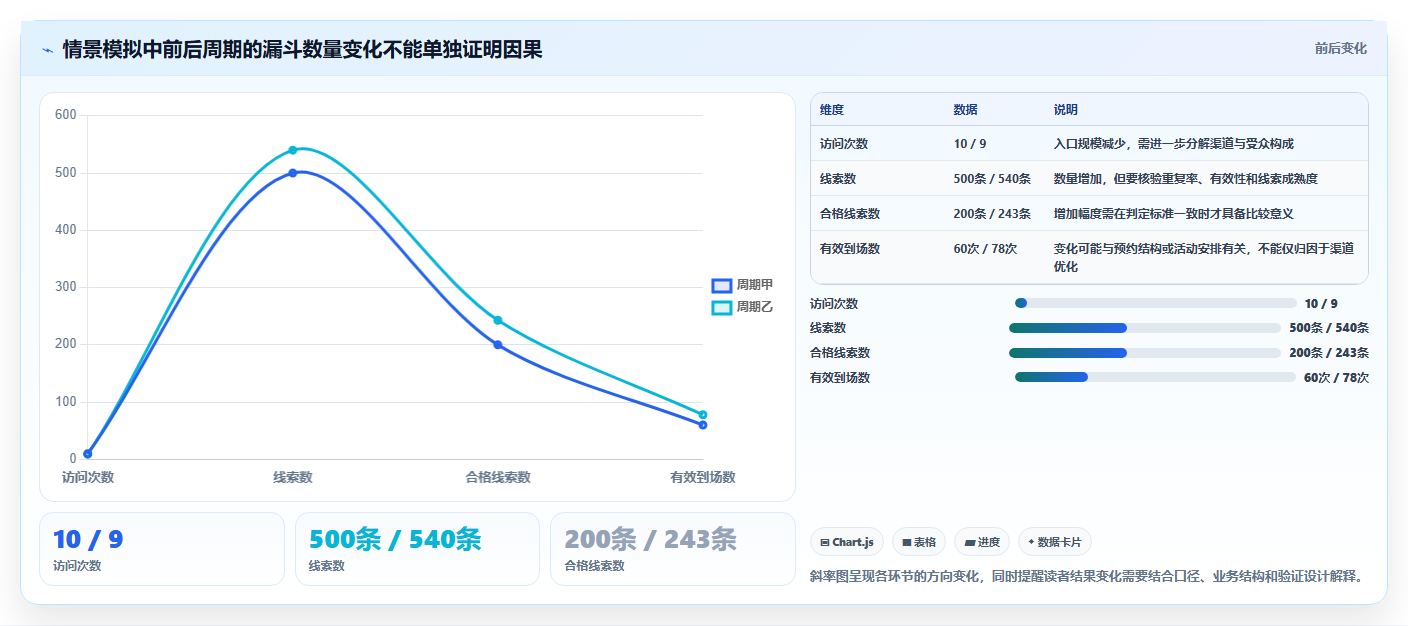Click x-axis label 线索数 on chart
Image resolution: width=1408 pixels, height=626 pixels.
[293, 477]
